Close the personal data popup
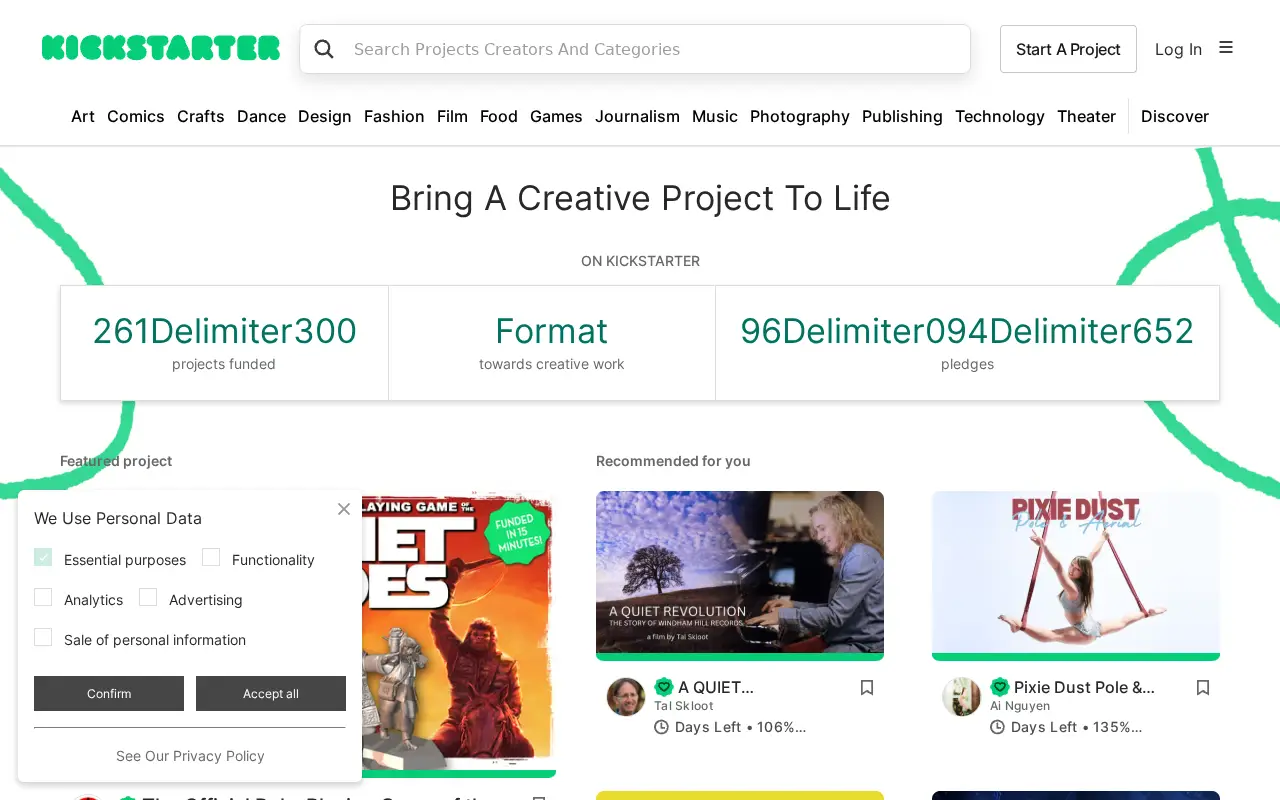This screenshot has height=800, width=1280. tap(344, 509)
